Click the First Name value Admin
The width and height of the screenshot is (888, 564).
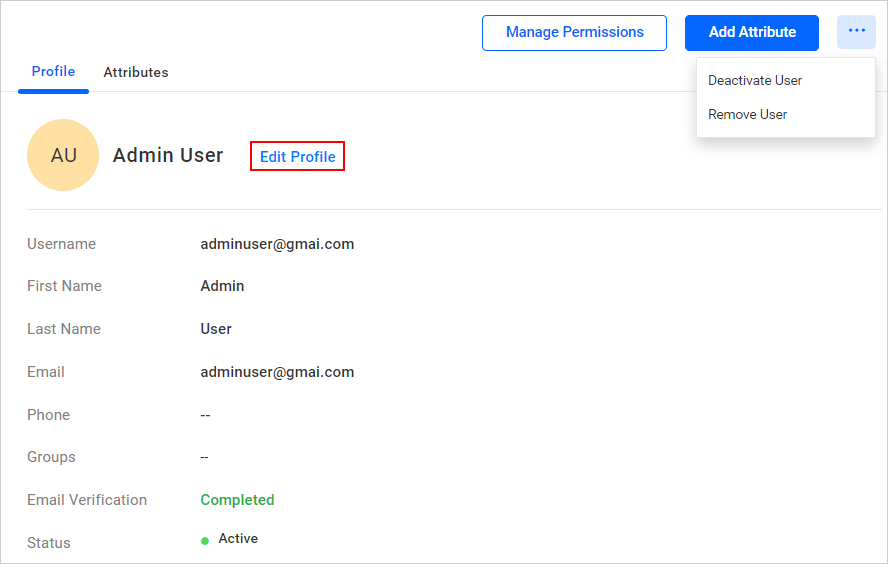(222, 286)
